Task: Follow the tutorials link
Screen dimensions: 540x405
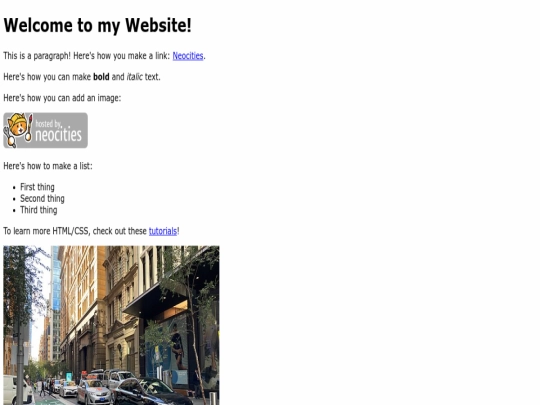Action: 163,231
